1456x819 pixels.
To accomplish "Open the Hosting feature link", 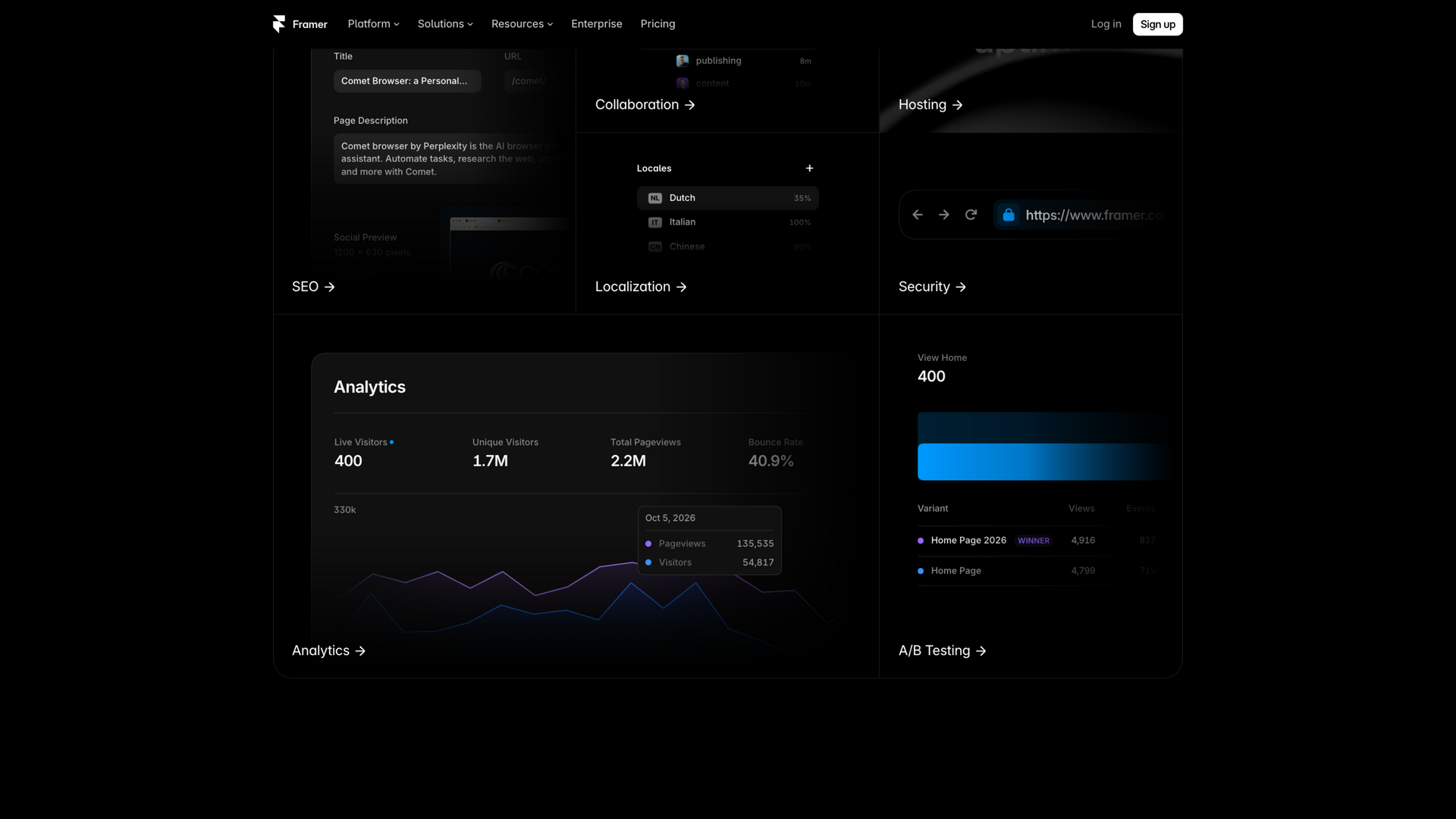I will point(930,105).
